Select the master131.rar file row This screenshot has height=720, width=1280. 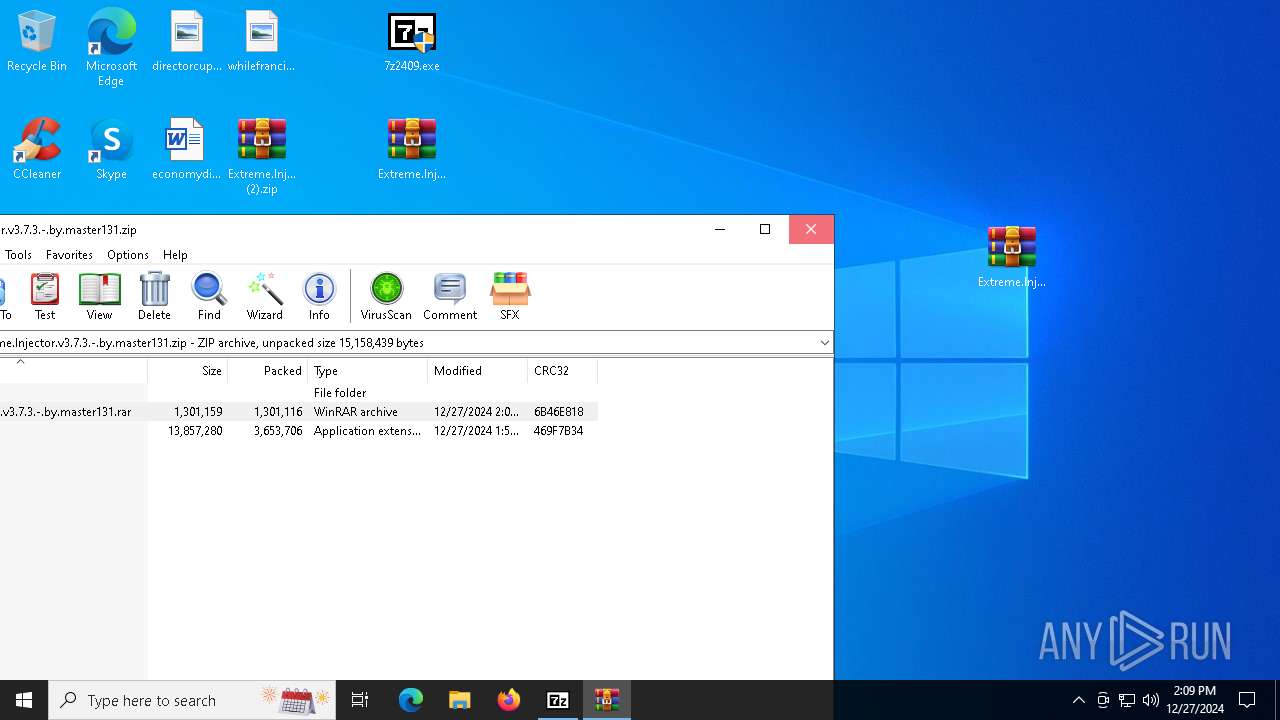pos(299,412)
